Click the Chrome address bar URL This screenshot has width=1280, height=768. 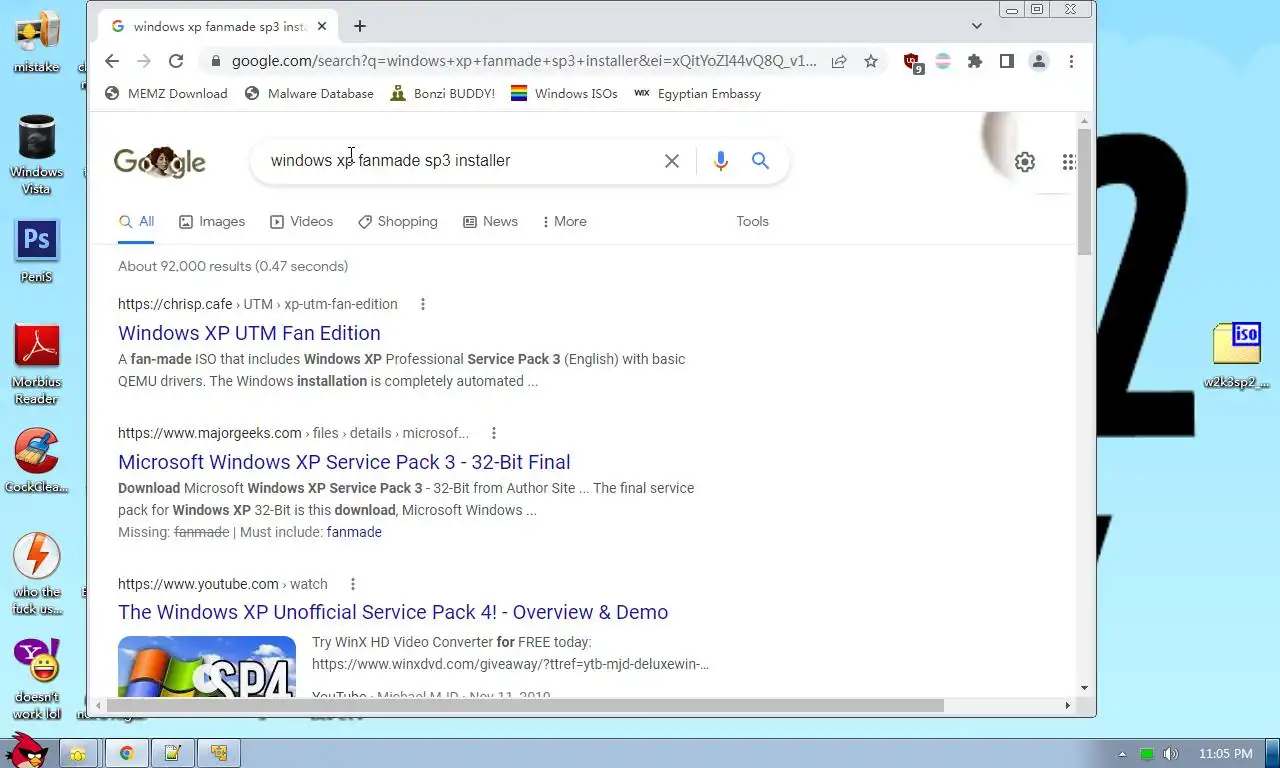click(x=524, y=61)
